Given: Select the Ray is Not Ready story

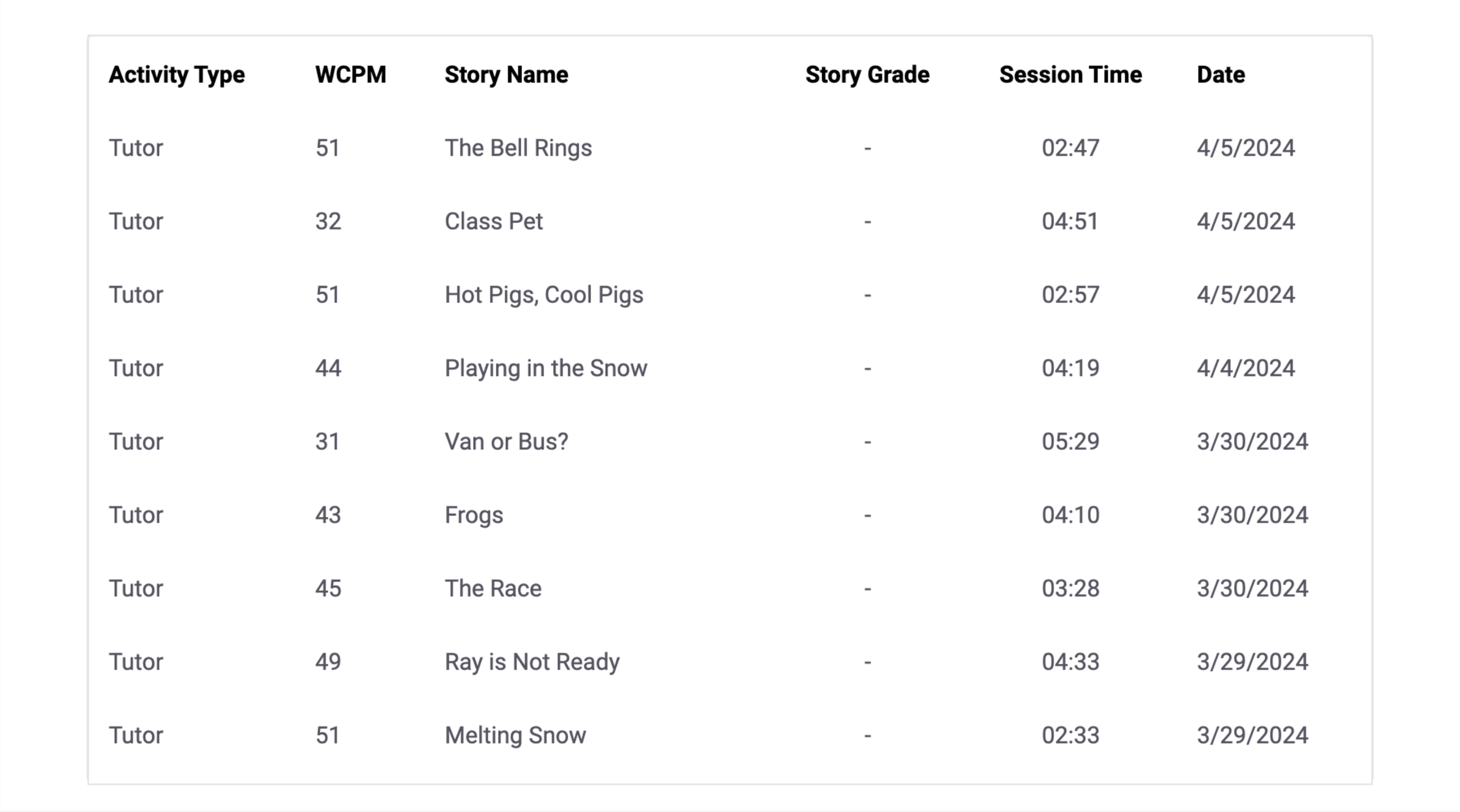Looking at the screenshot, I should (x=532, y=662).
